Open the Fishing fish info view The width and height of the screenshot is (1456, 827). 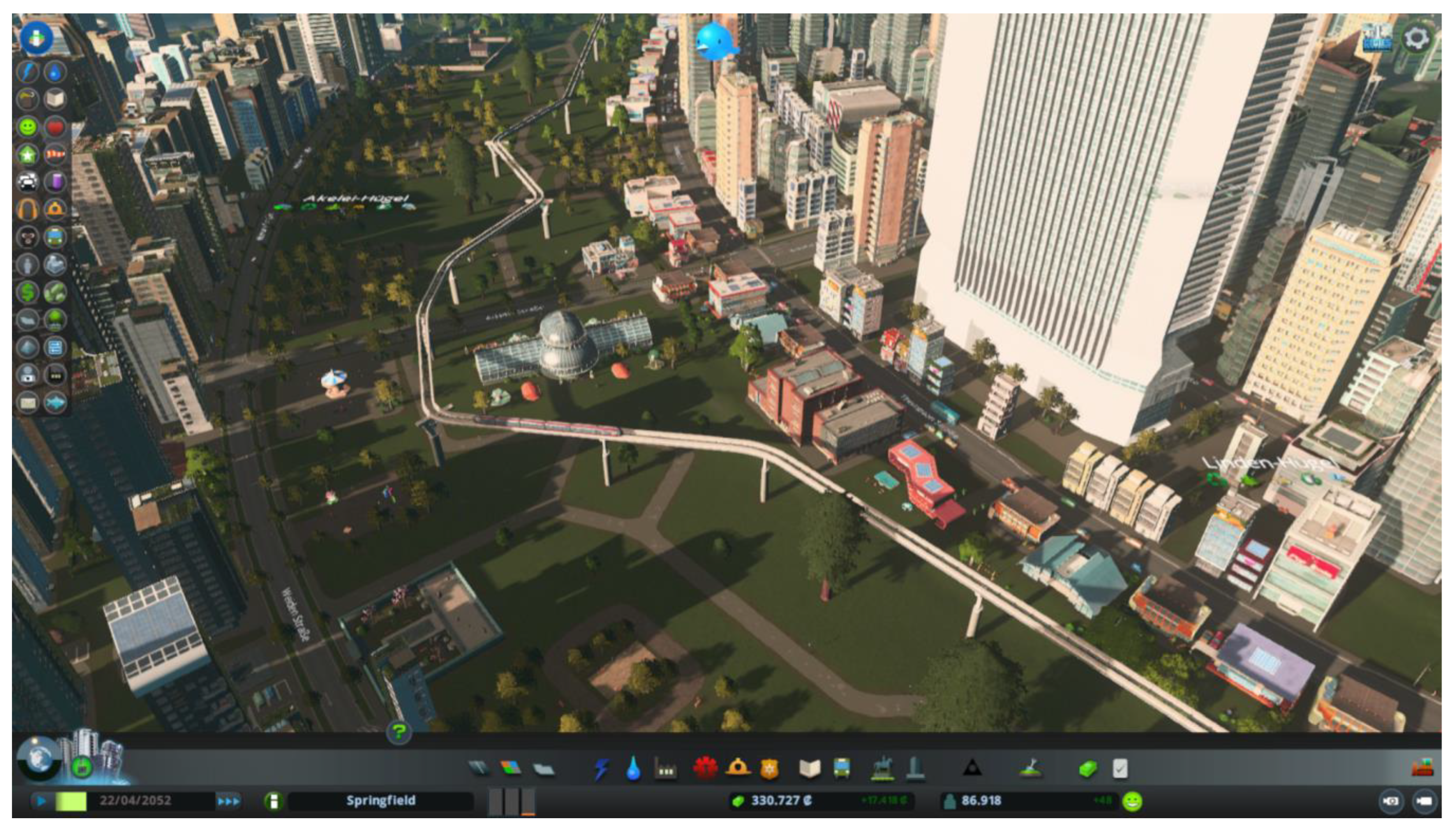[55, 403]
